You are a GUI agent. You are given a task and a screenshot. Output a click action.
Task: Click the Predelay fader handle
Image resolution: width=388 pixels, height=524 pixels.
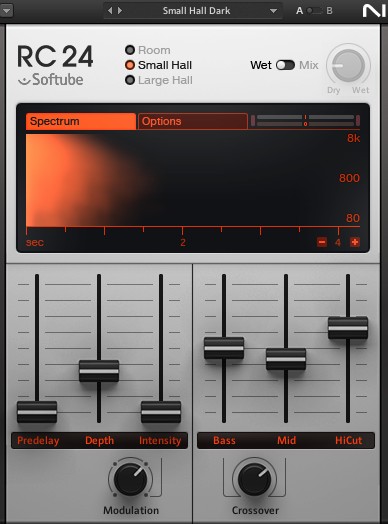37,412
